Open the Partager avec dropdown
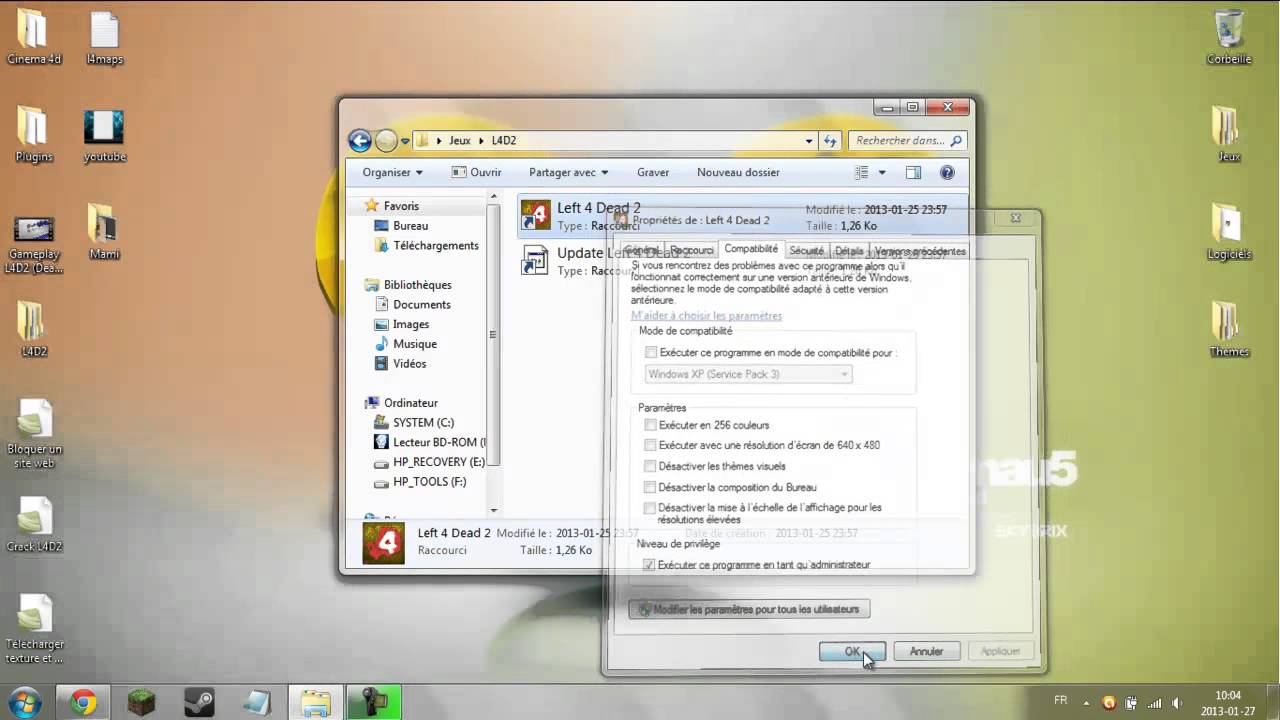 (568, 172)
